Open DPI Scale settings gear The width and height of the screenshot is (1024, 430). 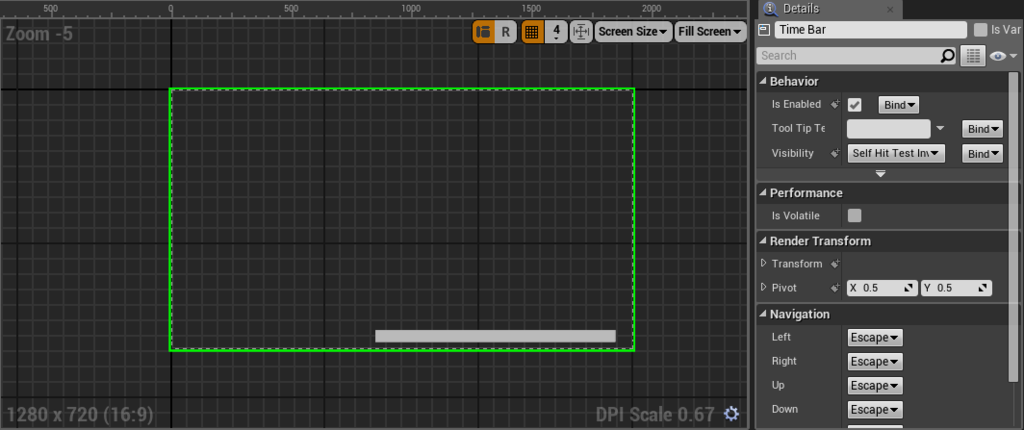coord(731,414)
